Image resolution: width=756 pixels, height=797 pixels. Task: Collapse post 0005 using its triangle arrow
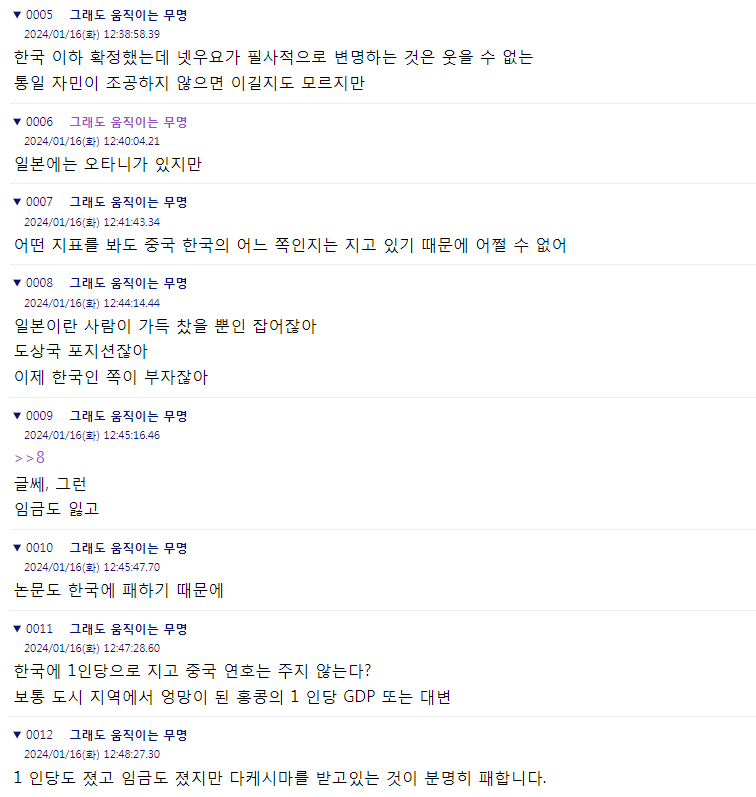pos(17,15)
